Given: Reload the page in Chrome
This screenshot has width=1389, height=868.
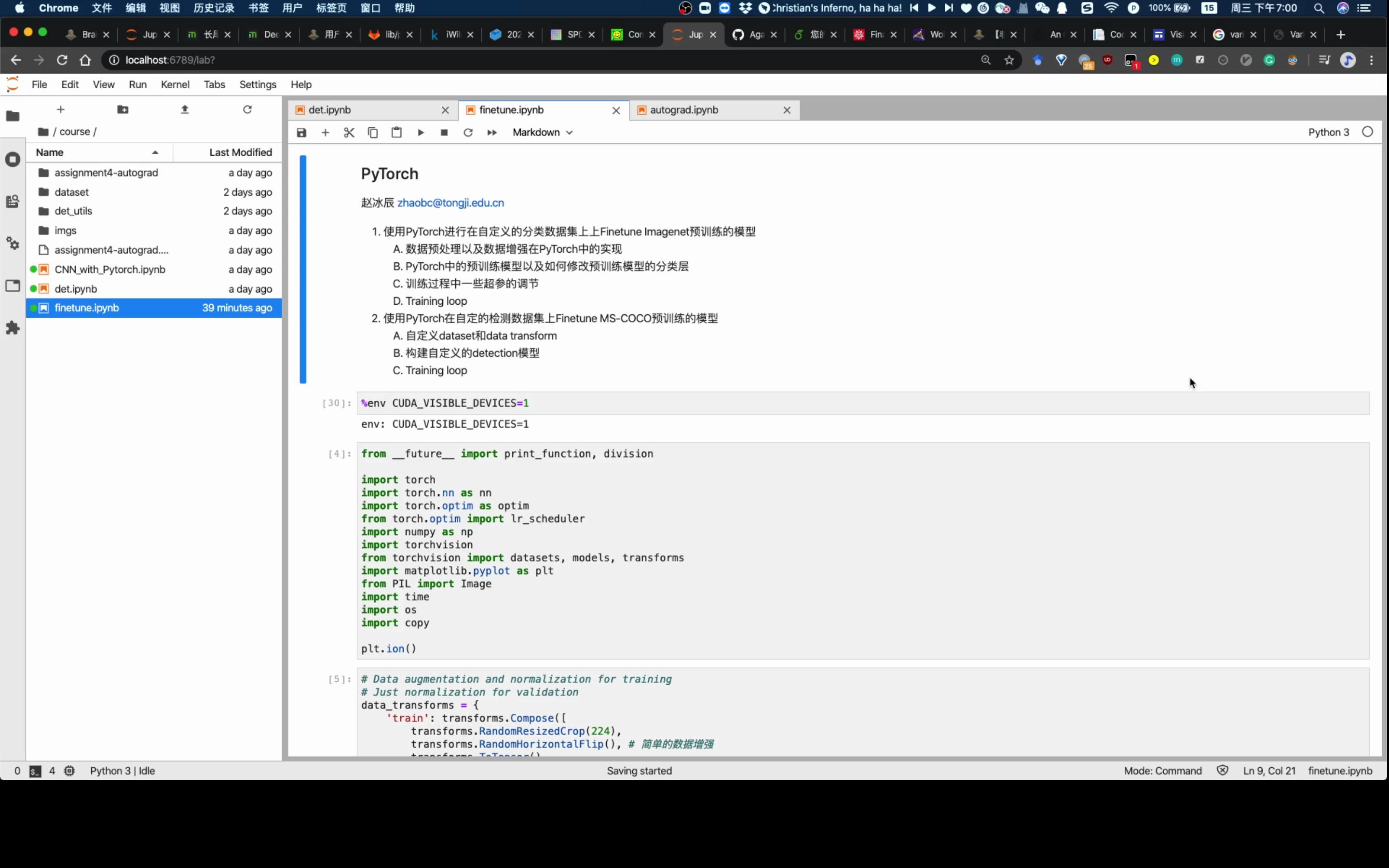Looking at the screenshot, I should (62, 60).
